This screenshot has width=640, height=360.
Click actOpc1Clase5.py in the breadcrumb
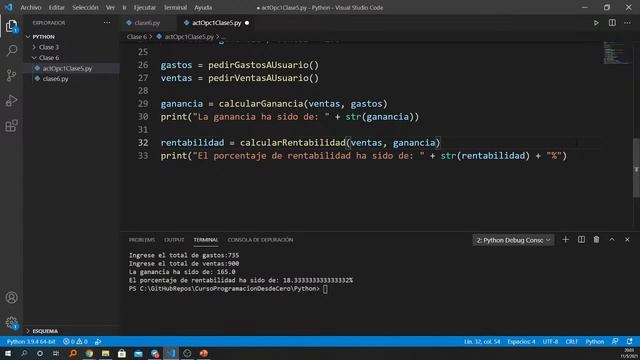189,37
